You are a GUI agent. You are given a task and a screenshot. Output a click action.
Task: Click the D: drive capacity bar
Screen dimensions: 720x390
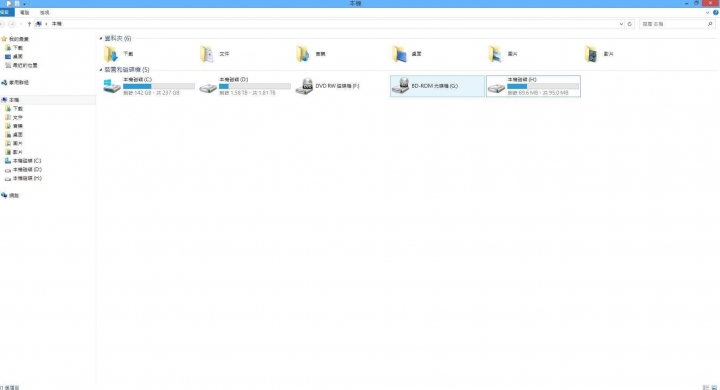click(255, 86)
